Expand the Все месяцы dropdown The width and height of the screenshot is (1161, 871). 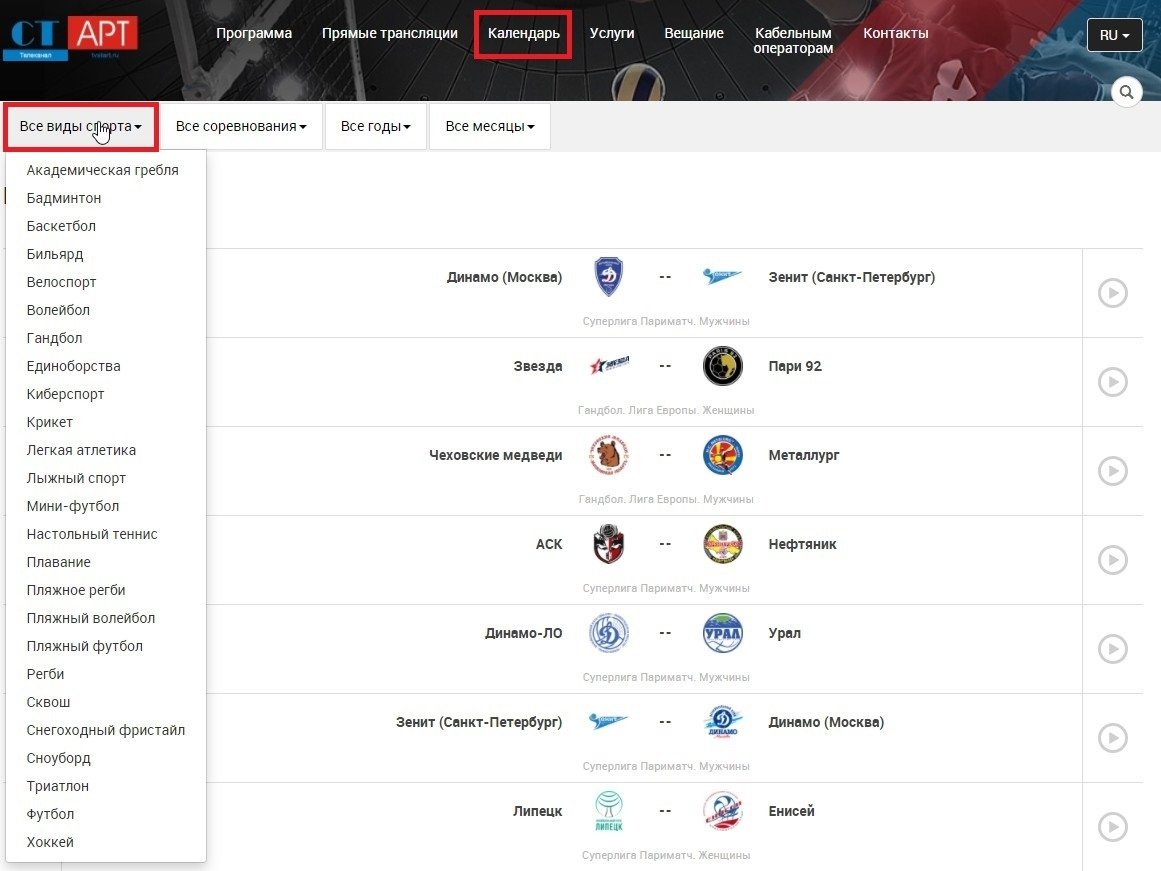tap(489, 127)
